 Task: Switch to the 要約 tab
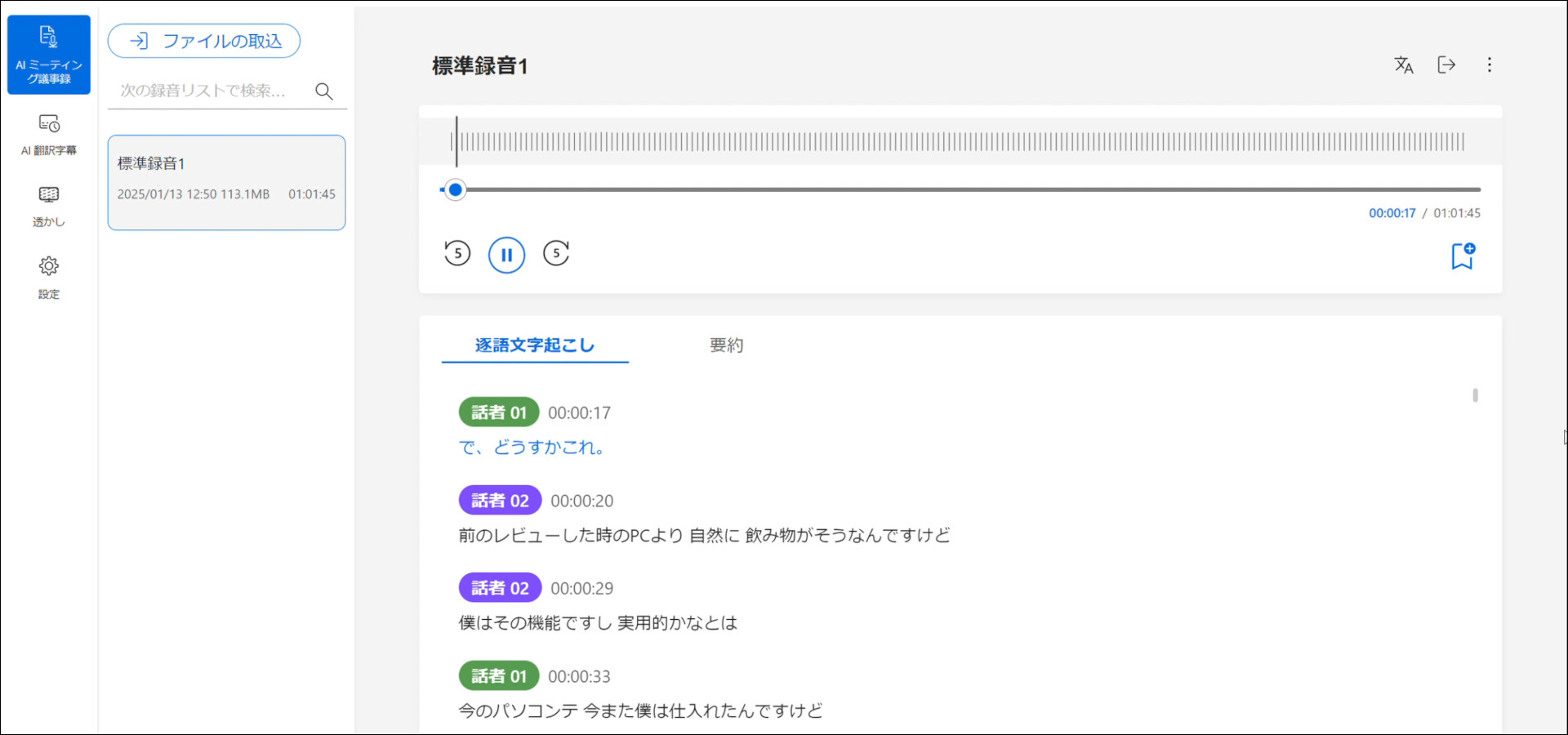tap(726, 345)
